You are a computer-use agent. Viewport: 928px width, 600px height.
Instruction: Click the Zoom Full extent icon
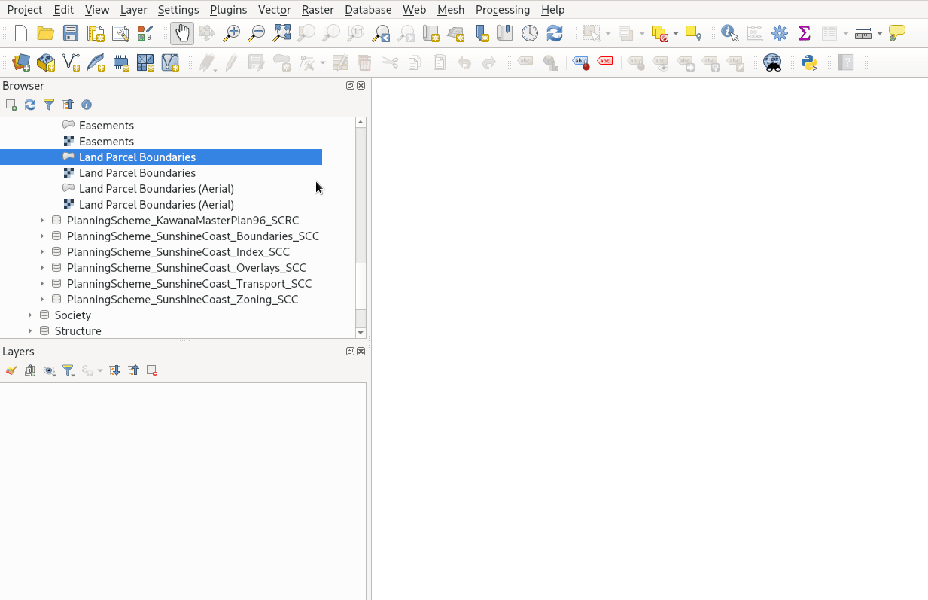pyautogui.click(x=282, y=33)
